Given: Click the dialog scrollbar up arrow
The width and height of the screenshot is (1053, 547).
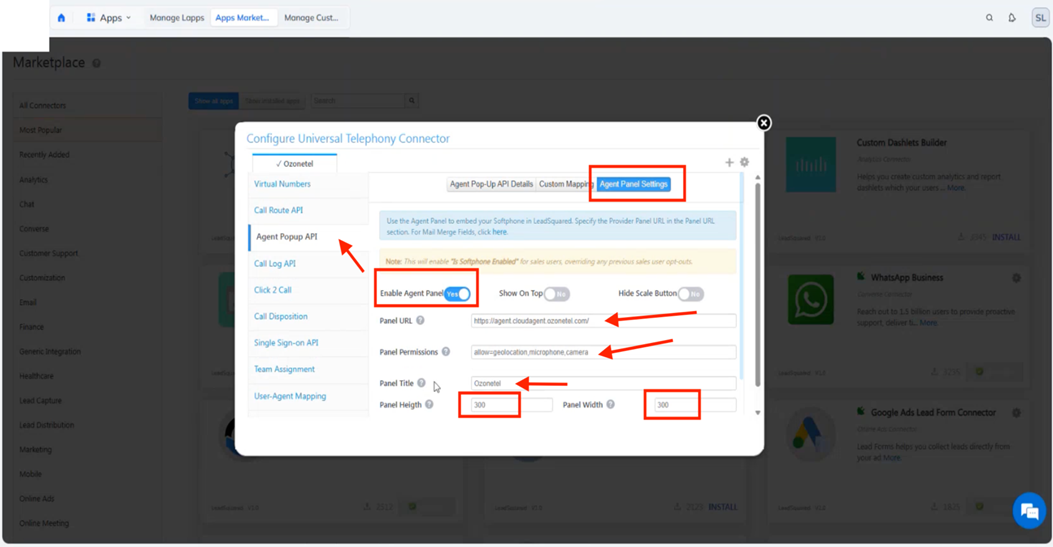Looking at the screenshot, I should 758,178.
